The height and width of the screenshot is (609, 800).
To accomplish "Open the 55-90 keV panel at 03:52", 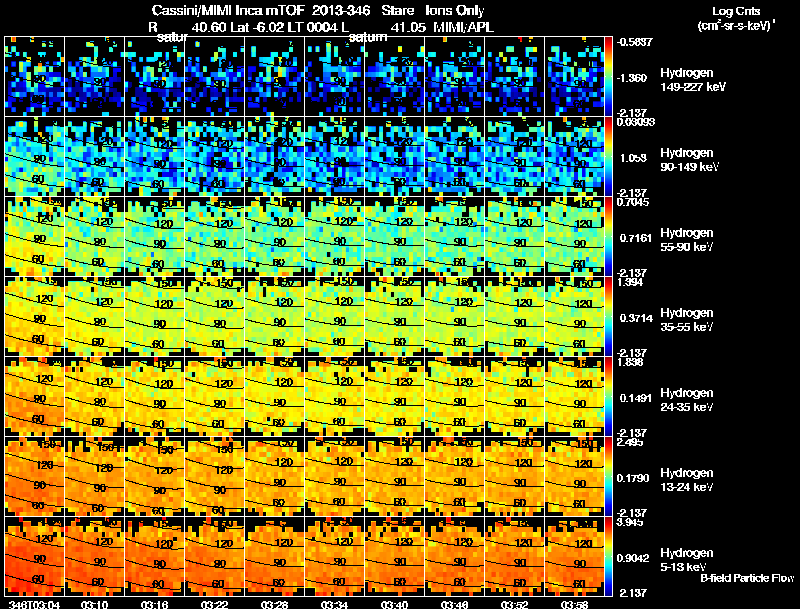I will (x=514, y=236).
